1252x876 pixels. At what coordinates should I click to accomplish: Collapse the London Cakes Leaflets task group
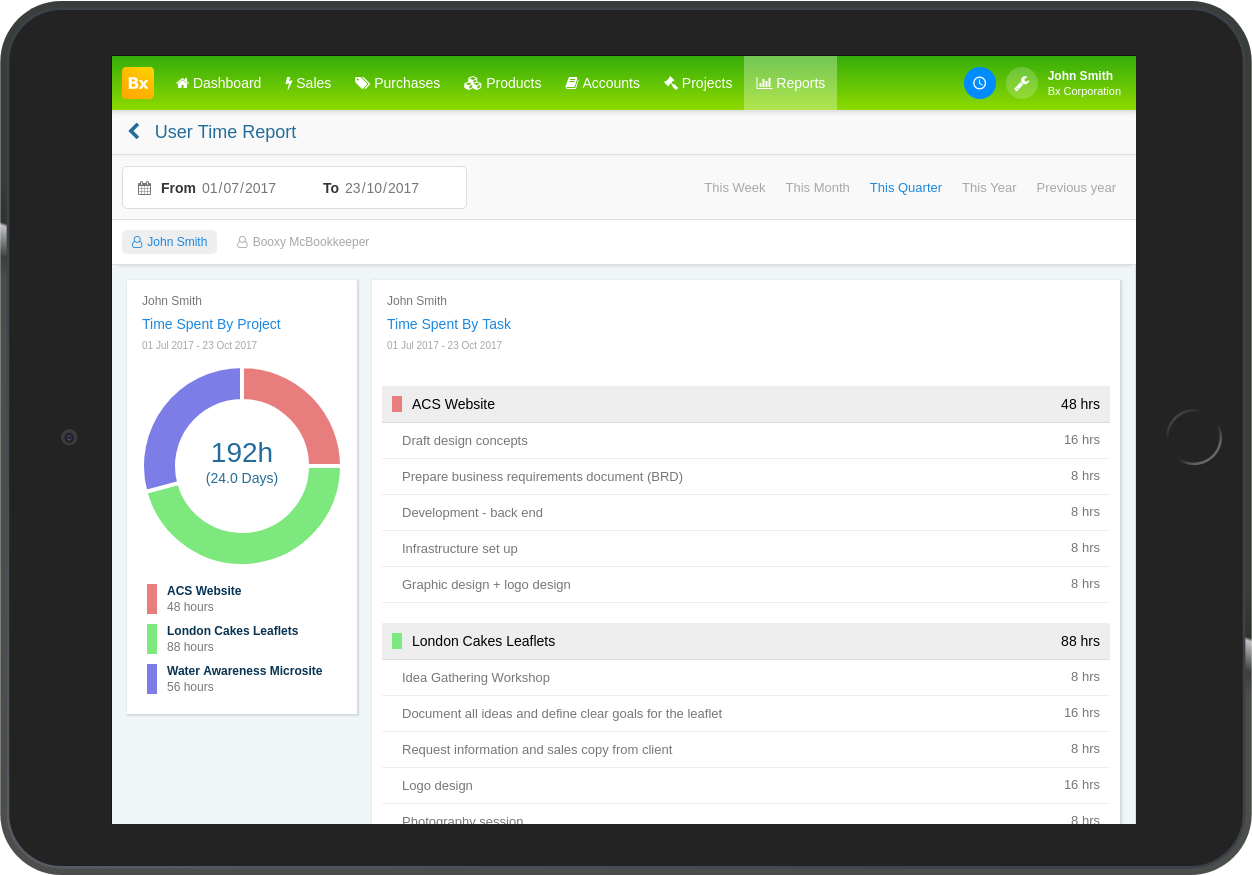click(x=746, y=641)
